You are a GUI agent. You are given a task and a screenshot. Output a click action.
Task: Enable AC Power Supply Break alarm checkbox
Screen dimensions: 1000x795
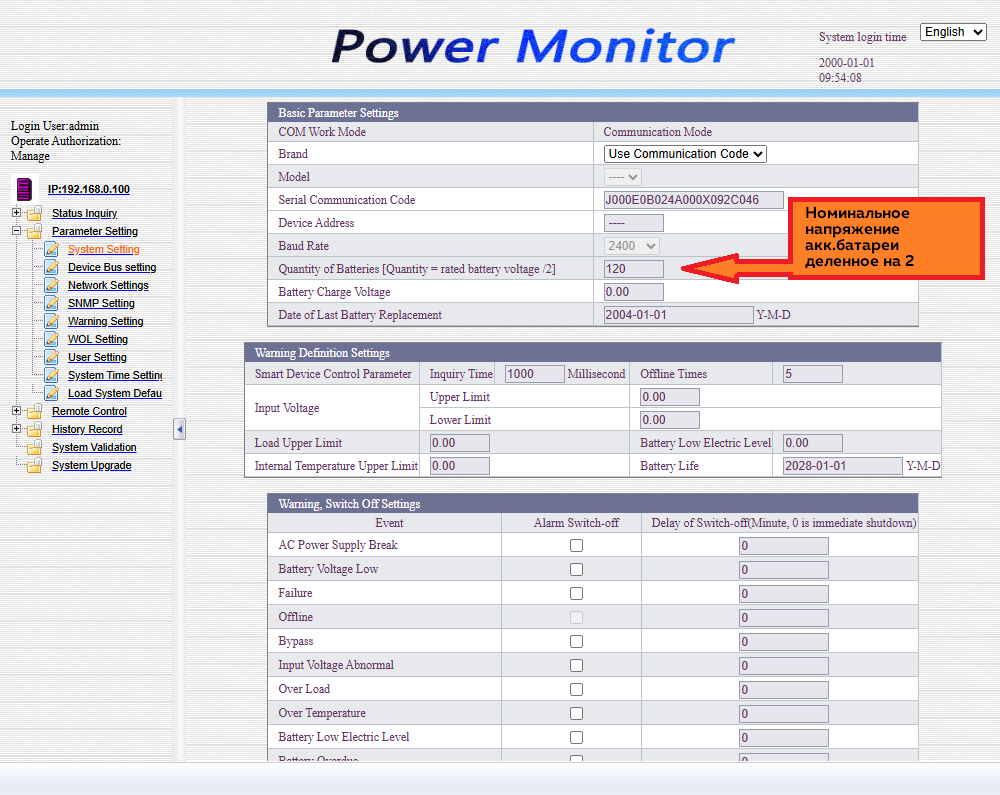[x=576, y=546]
